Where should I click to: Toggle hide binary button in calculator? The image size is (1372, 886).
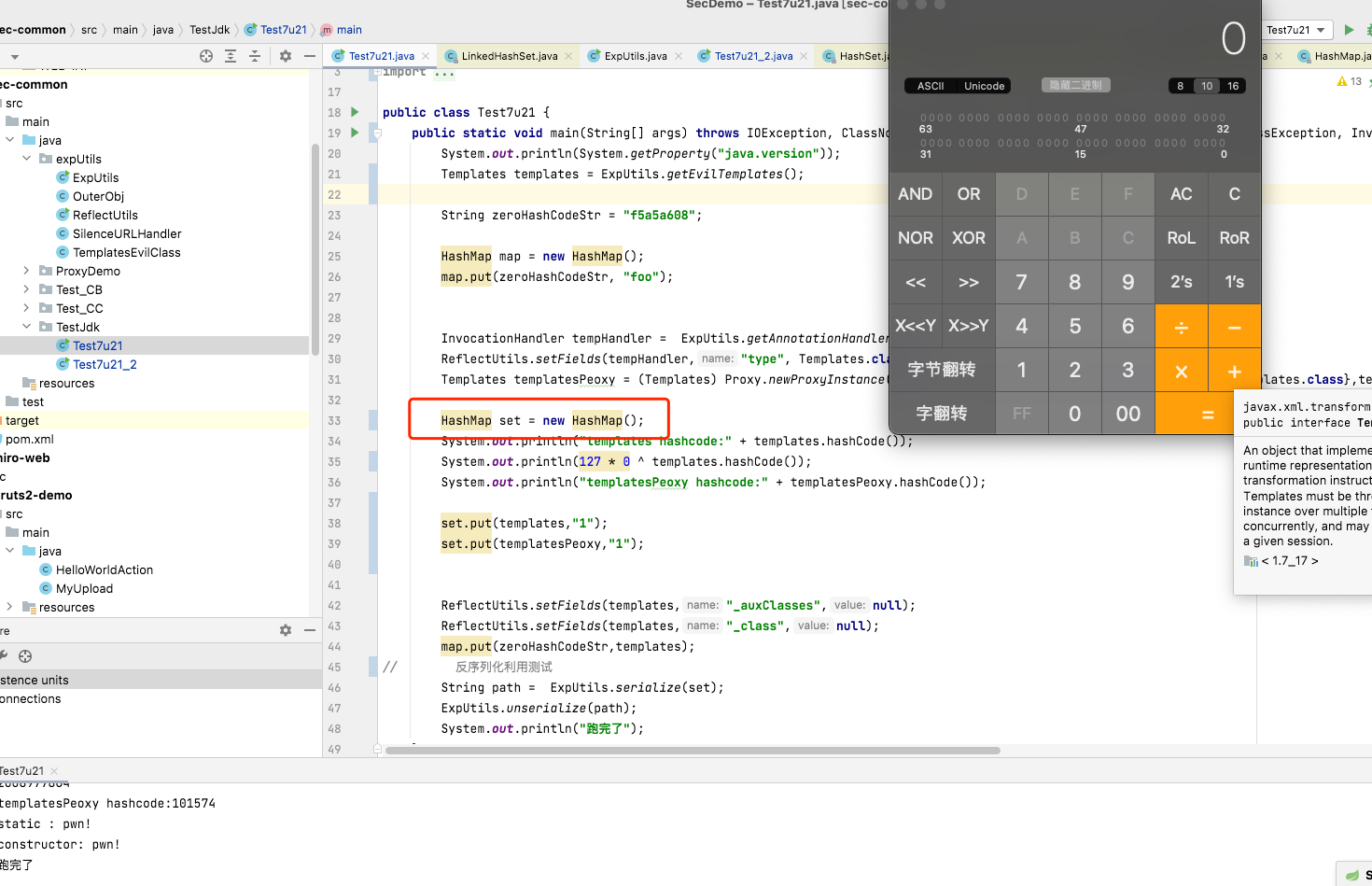(x=1075, y=85)
